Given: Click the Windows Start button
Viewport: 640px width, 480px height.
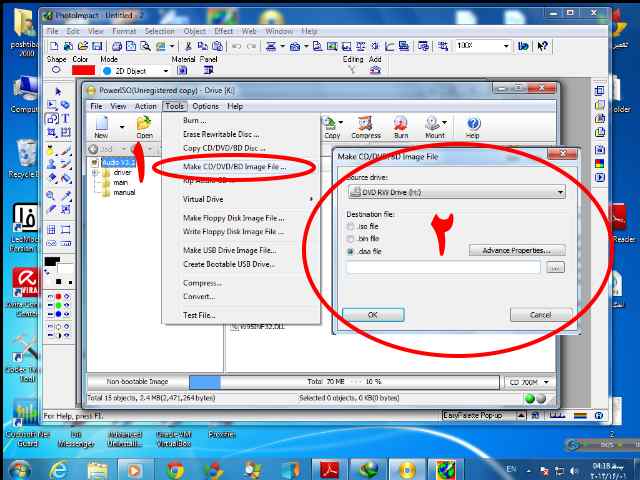Looking at the screenshot, I should (19, 470).
